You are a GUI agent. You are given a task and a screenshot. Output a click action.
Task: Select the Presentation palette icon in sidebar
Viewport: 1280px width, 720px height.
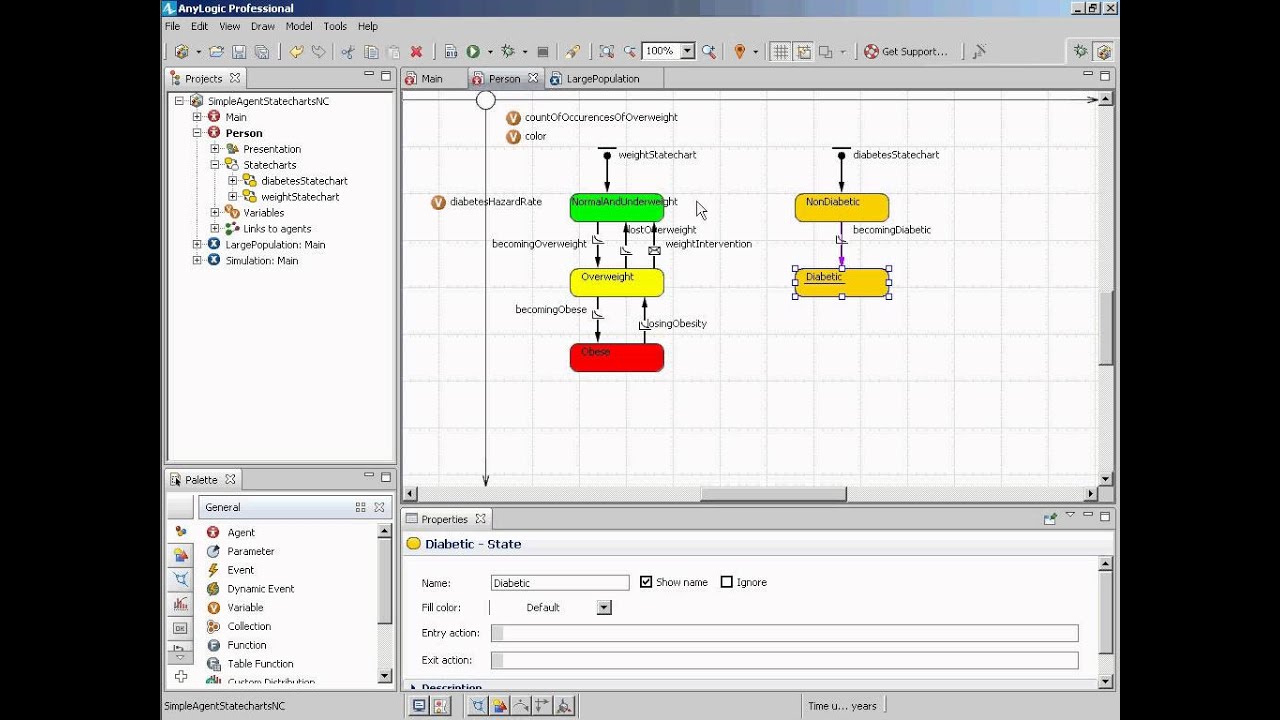(180, 555)
